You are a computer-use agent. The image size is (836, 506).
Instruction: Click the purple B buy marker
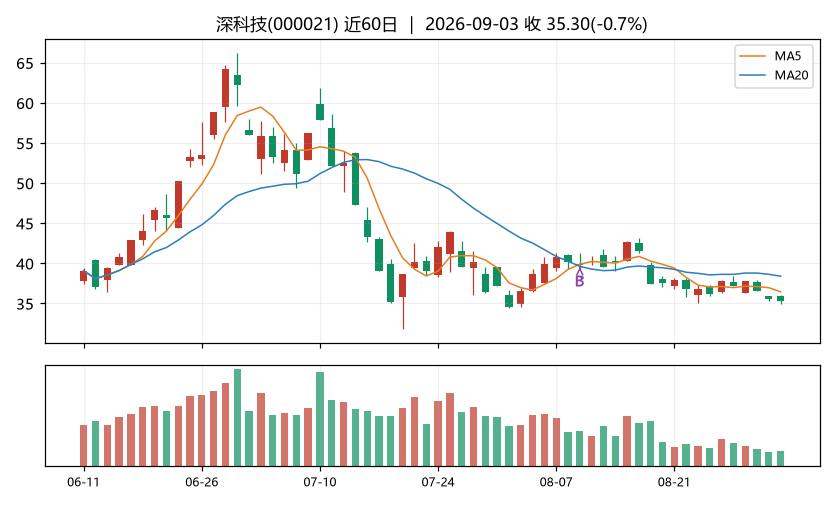[580, 278]
